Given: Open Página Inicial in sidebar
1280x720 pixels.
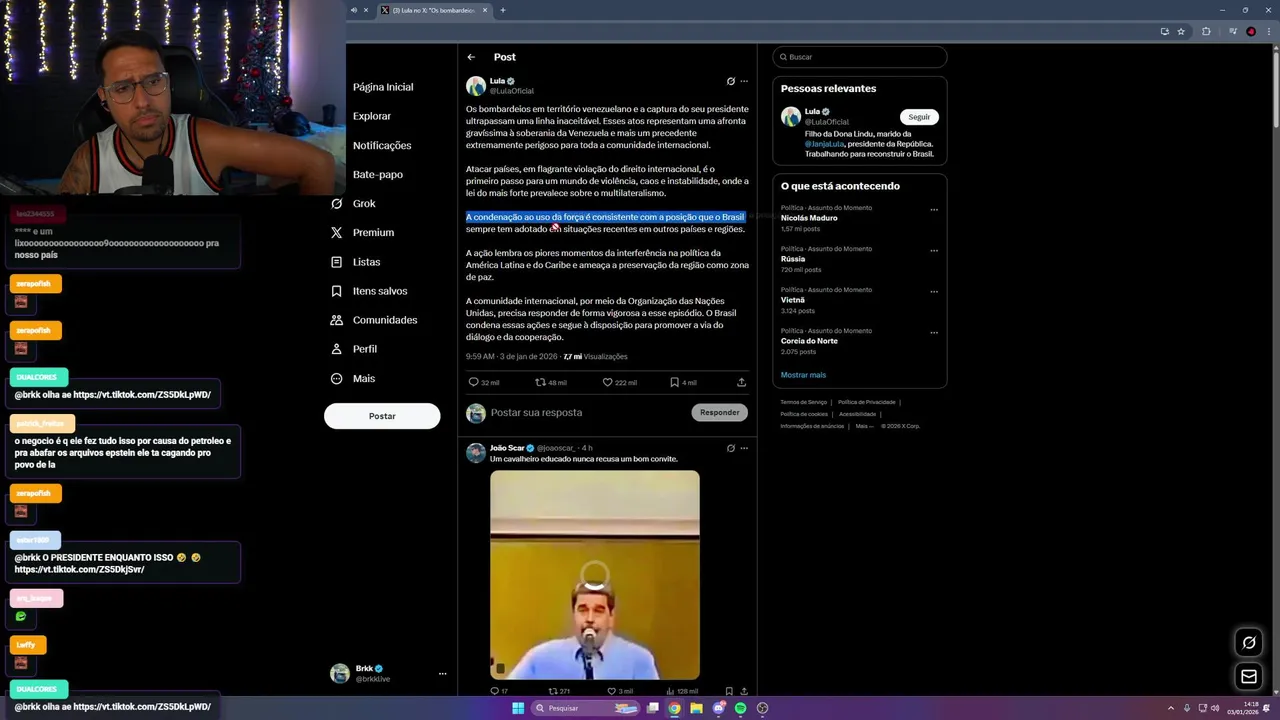Looking at the screenshot, I should [x=383, y=87].
